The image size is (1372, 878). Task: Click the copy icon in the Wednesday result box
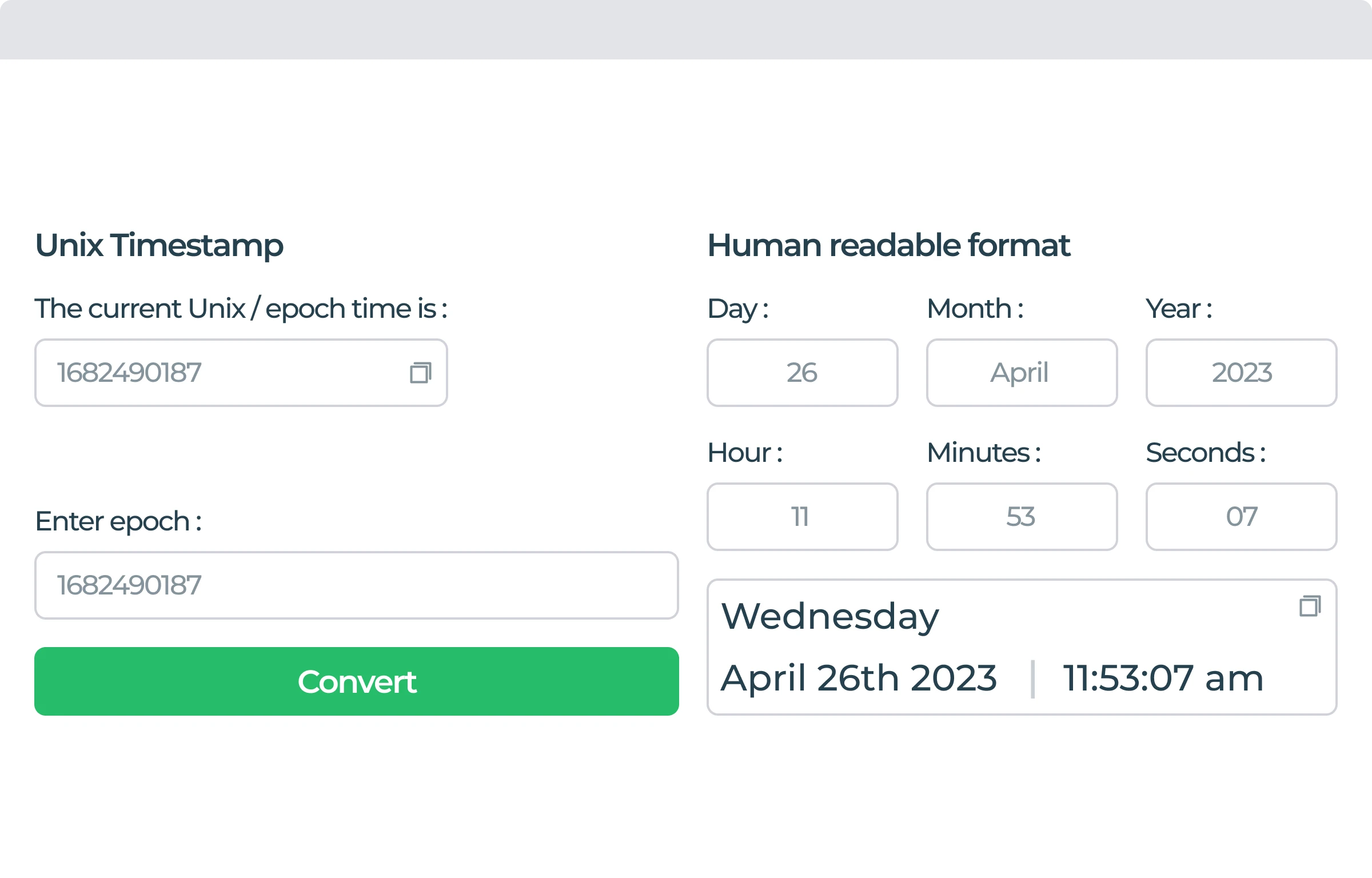[1311, 606]
